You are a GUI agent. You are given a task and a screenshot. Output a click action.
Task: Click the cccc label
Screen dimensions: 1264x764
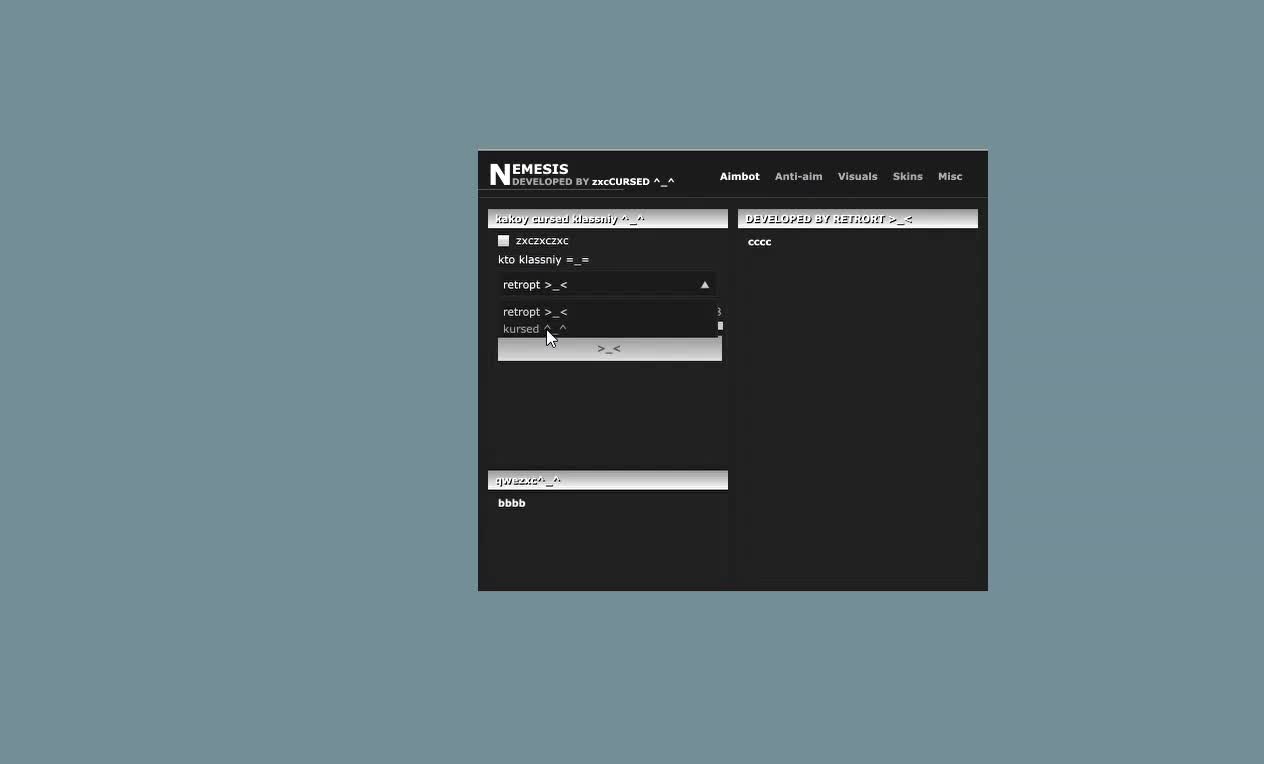(759, 241)
